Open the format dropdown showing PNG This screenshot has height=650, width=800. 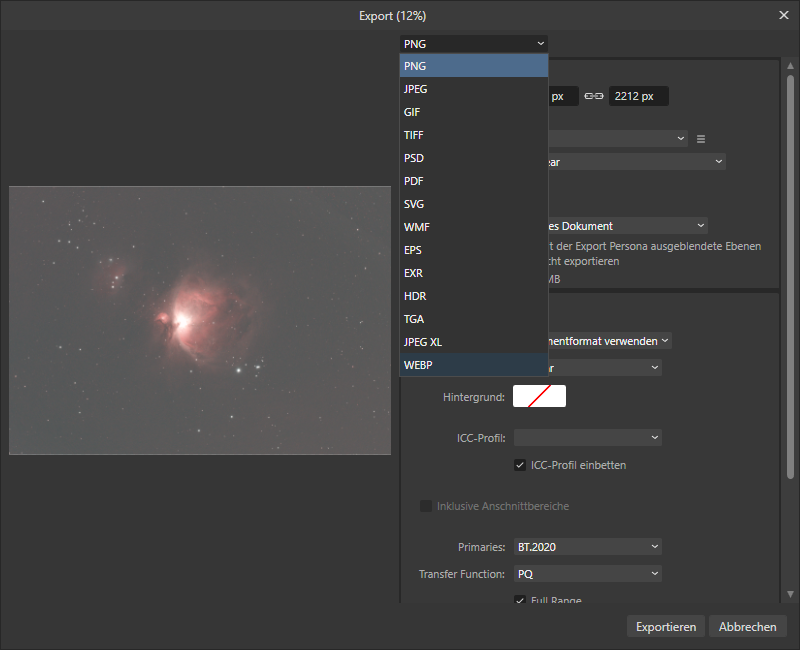coord(473,43)
